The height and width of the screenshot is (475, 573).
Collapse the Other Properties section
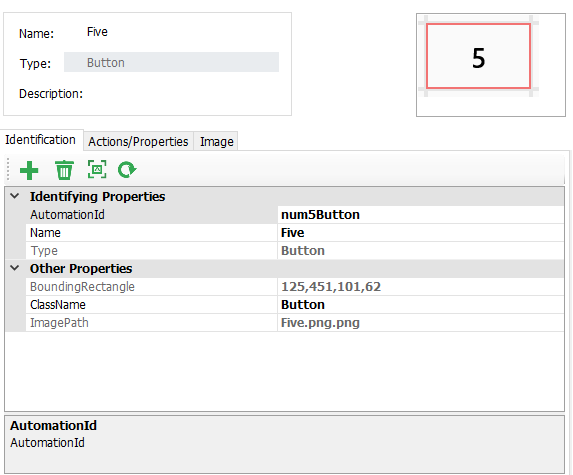(x=15, y=268)
